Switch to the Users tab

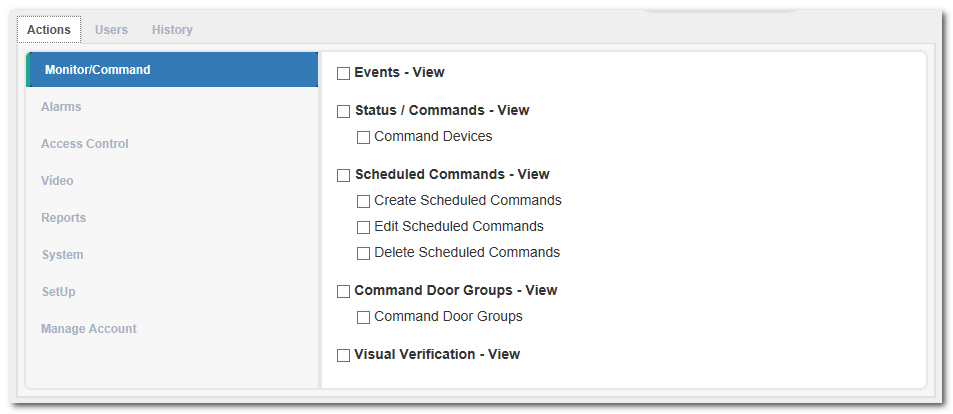[111, 30]
